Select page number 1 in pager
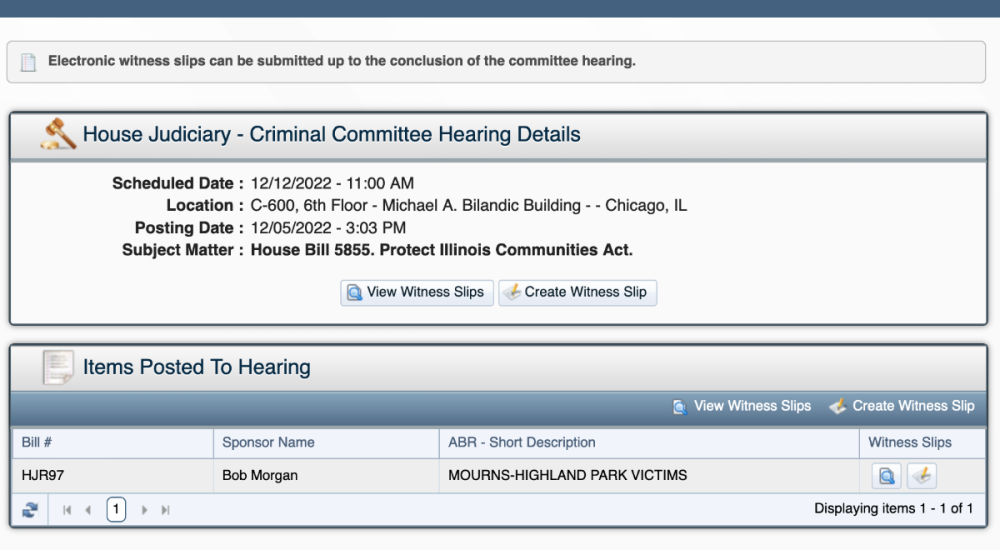1000x550 pixels. [x=116, y=510]
